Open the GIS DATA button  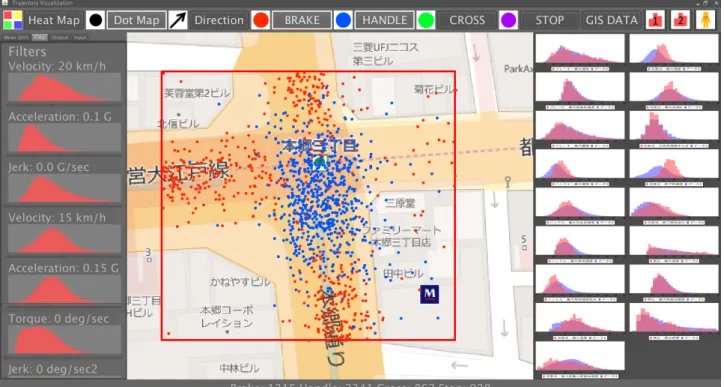611,20
